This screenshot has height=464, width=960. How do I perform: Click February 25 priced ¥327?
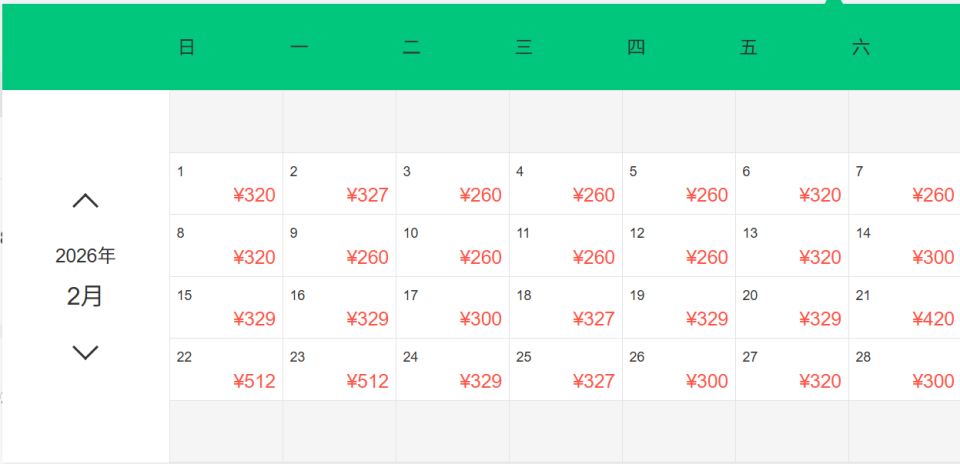tap(565, 370)
